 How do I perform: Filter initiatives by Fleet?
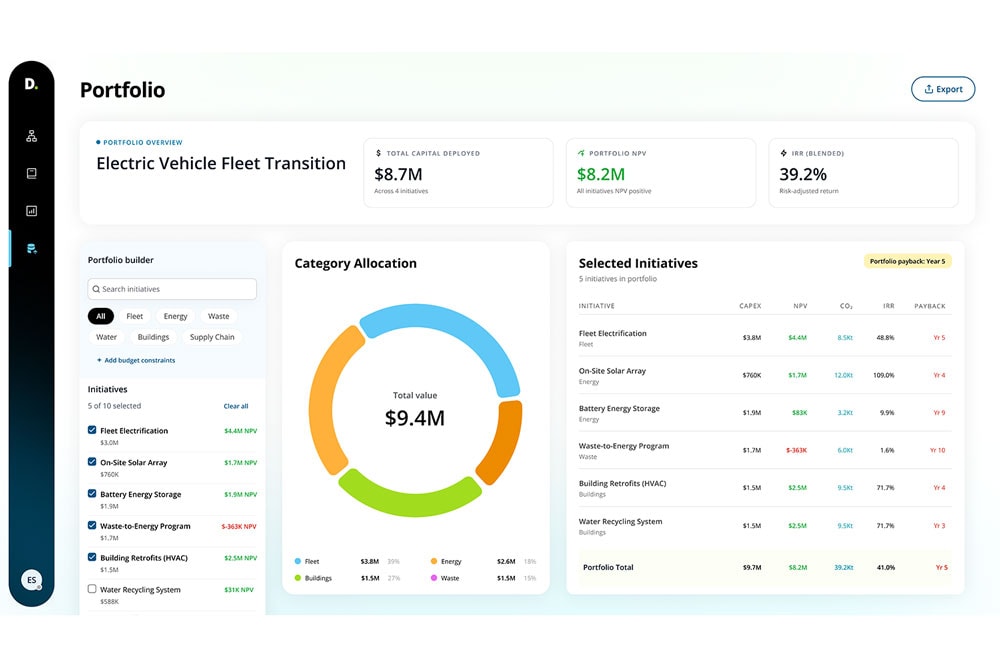click(135, 316)
